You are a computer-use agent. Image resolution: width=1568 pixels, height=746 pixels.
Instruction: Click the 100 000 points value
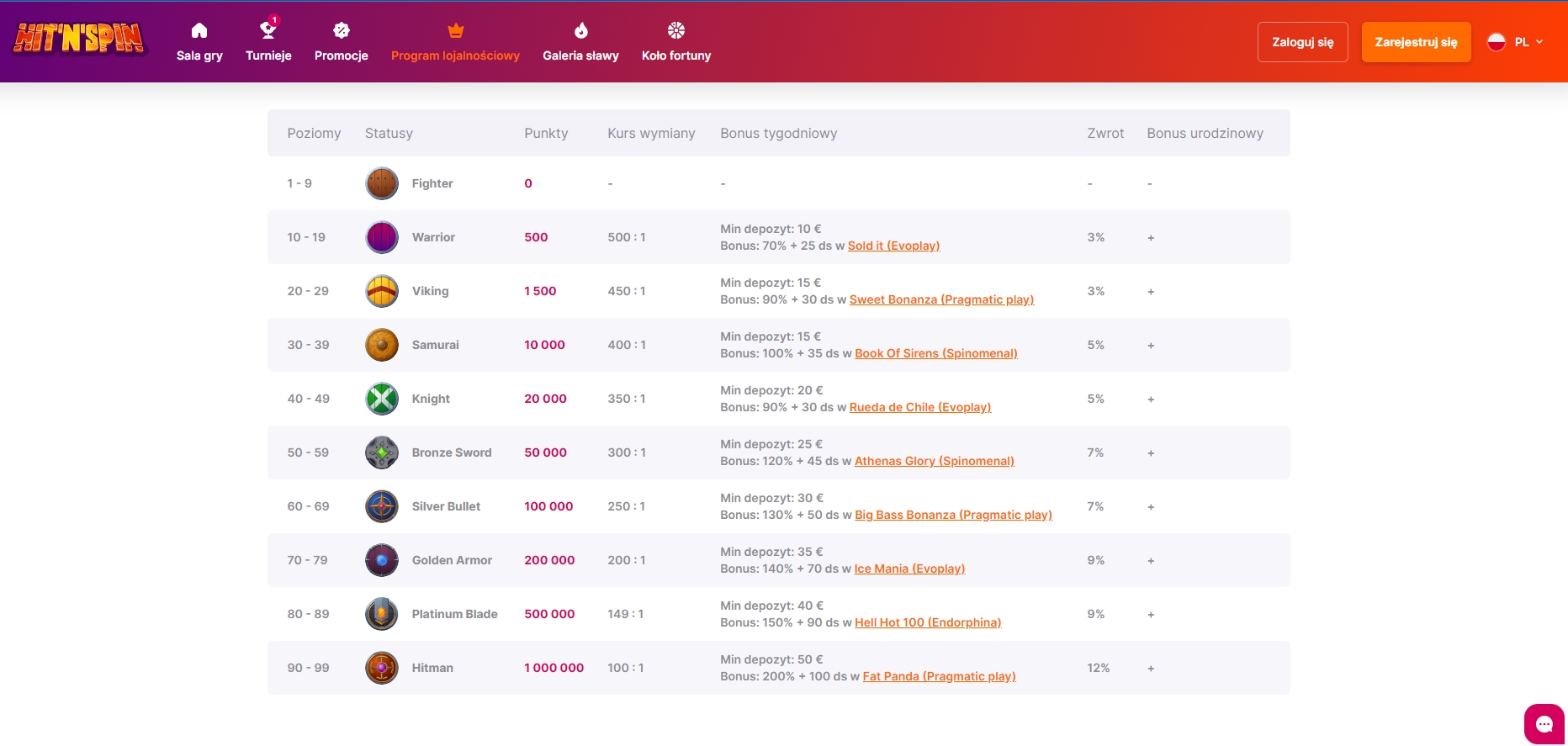coord(548,506)
